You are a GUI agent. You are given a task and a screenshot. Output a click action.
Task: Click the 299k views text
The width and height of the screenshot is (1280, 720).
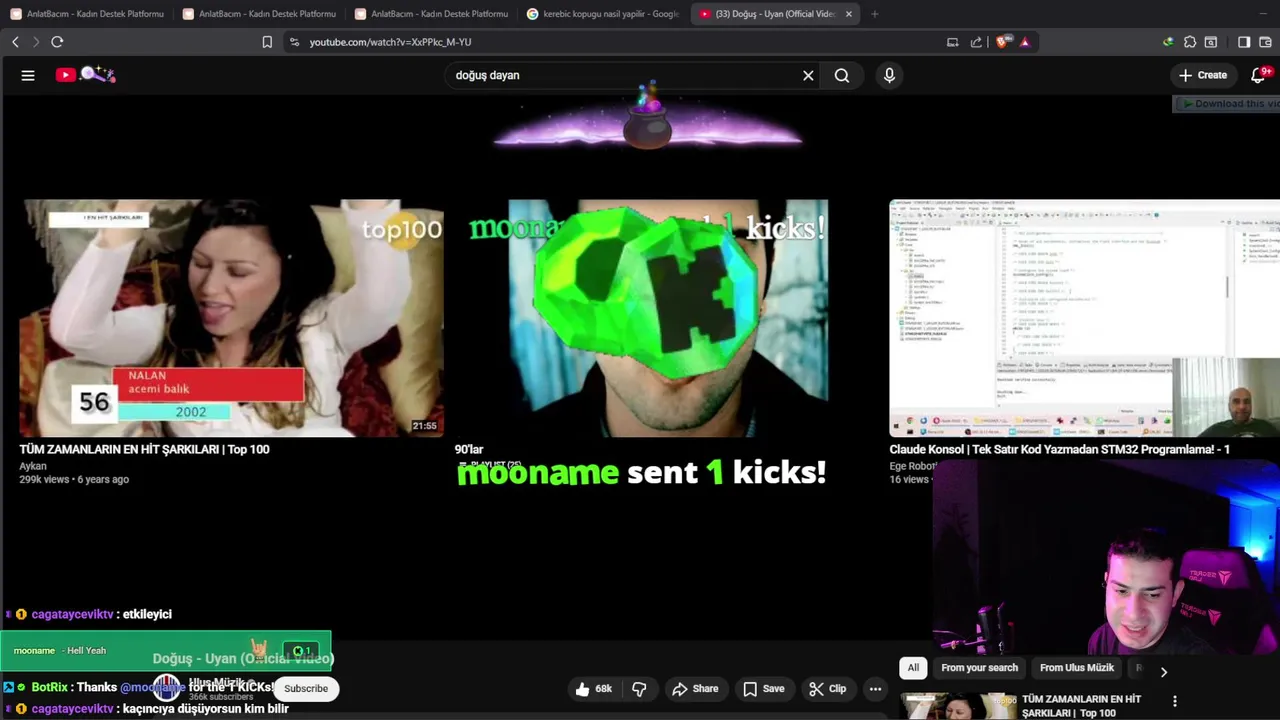(x=43, y=480)
